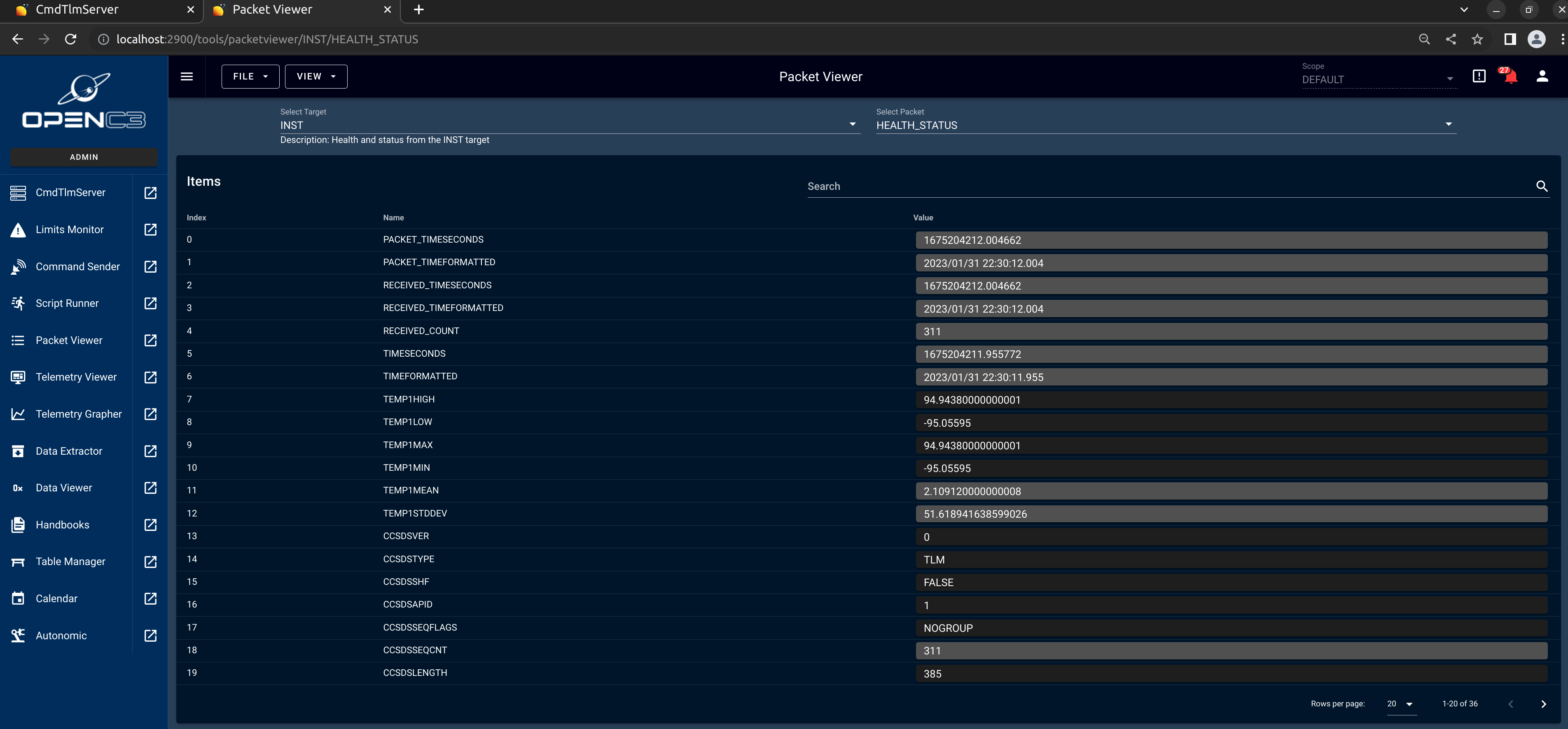This screenshot has height=729, width=1568.
Task: Expand the Select Target dropdown
Action: point(852,125)
